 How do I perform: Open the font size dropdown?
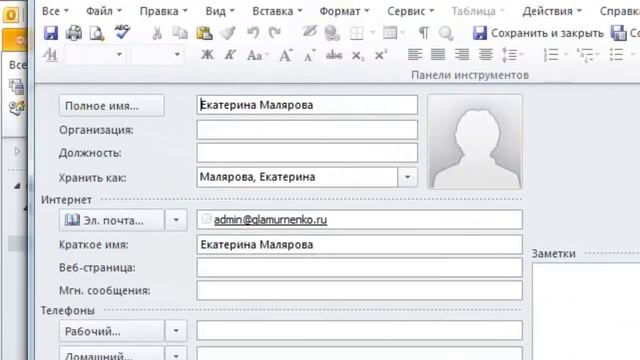[177, 54]
